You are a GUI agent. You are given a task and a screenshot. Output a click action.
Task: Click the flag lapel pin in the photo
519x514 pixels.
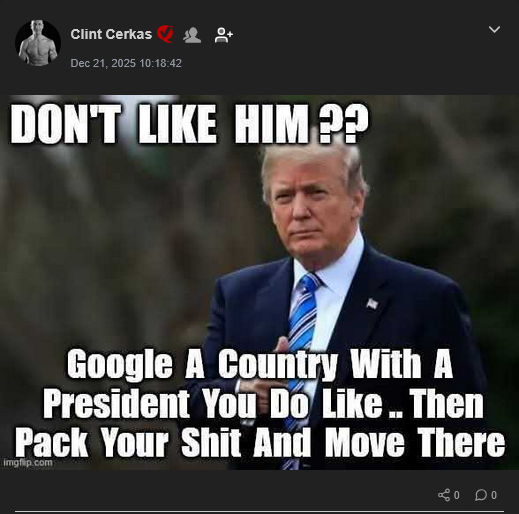point(372,303)
